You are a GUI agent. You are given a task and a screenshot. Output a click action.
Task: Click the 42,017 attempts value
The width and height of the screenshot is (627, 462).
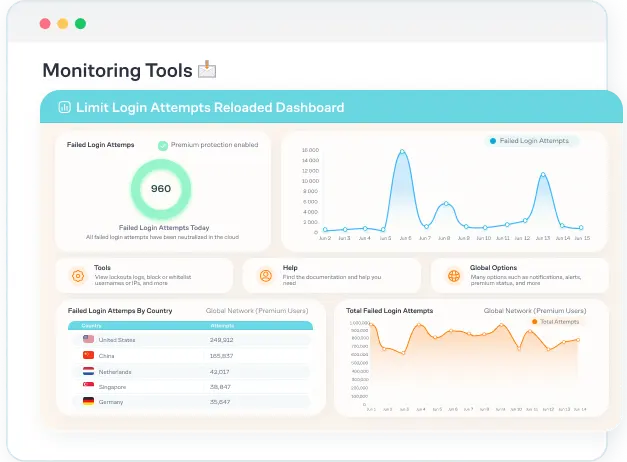[x=220, y=372]
